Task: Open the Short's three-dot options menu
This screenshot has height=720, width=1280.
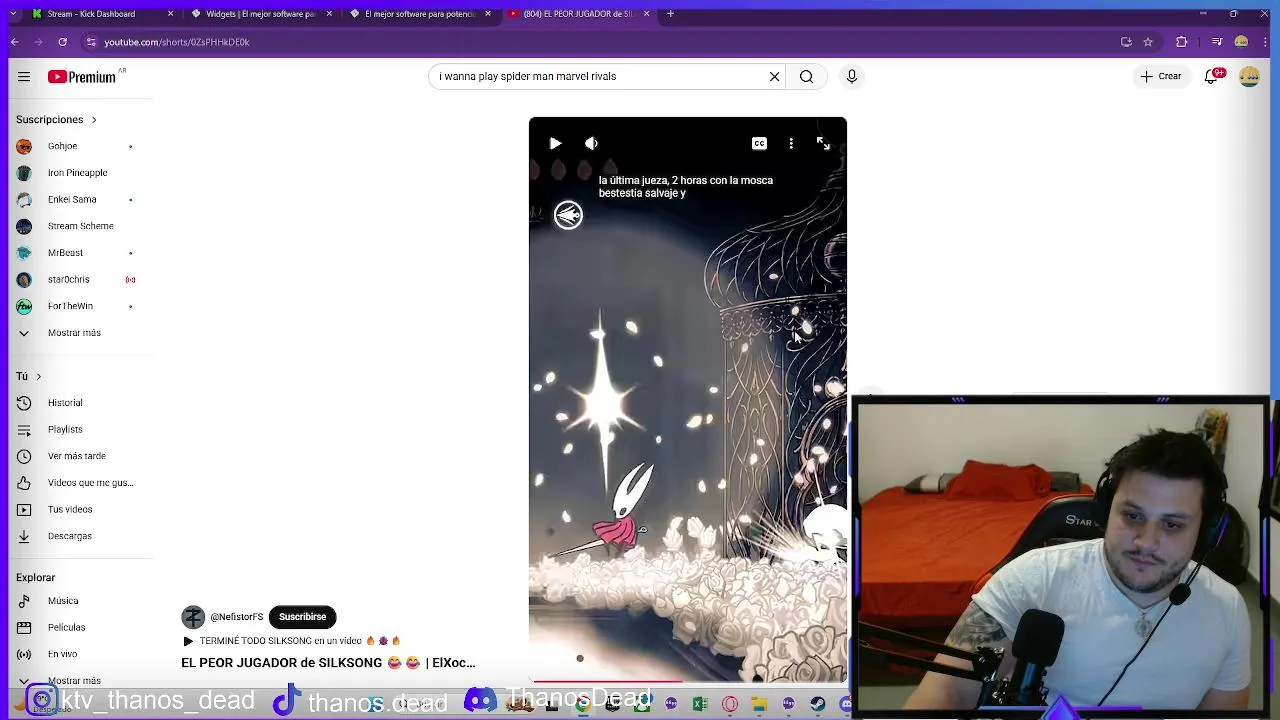Action: (x=791, y=143)
